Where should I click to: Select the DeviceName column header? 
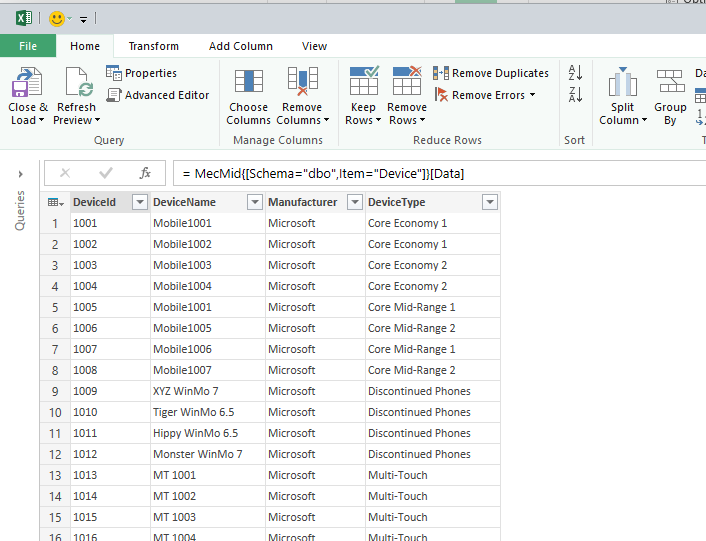click(185, 202)
